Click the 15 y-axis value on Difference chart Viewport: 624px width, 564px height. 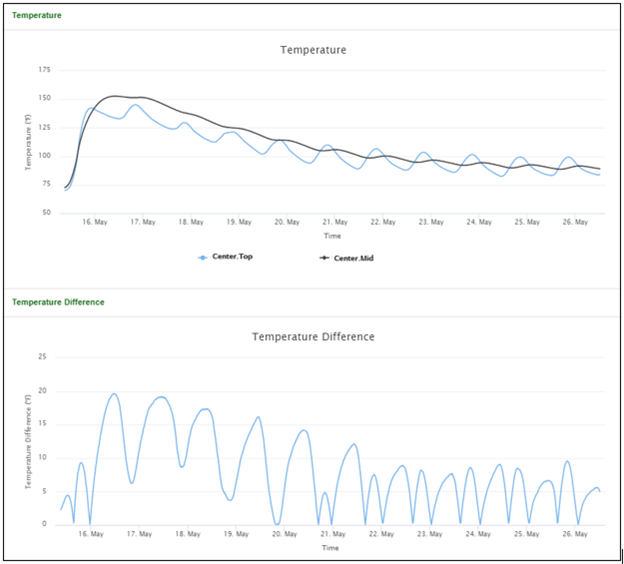[x=42, y=423]
